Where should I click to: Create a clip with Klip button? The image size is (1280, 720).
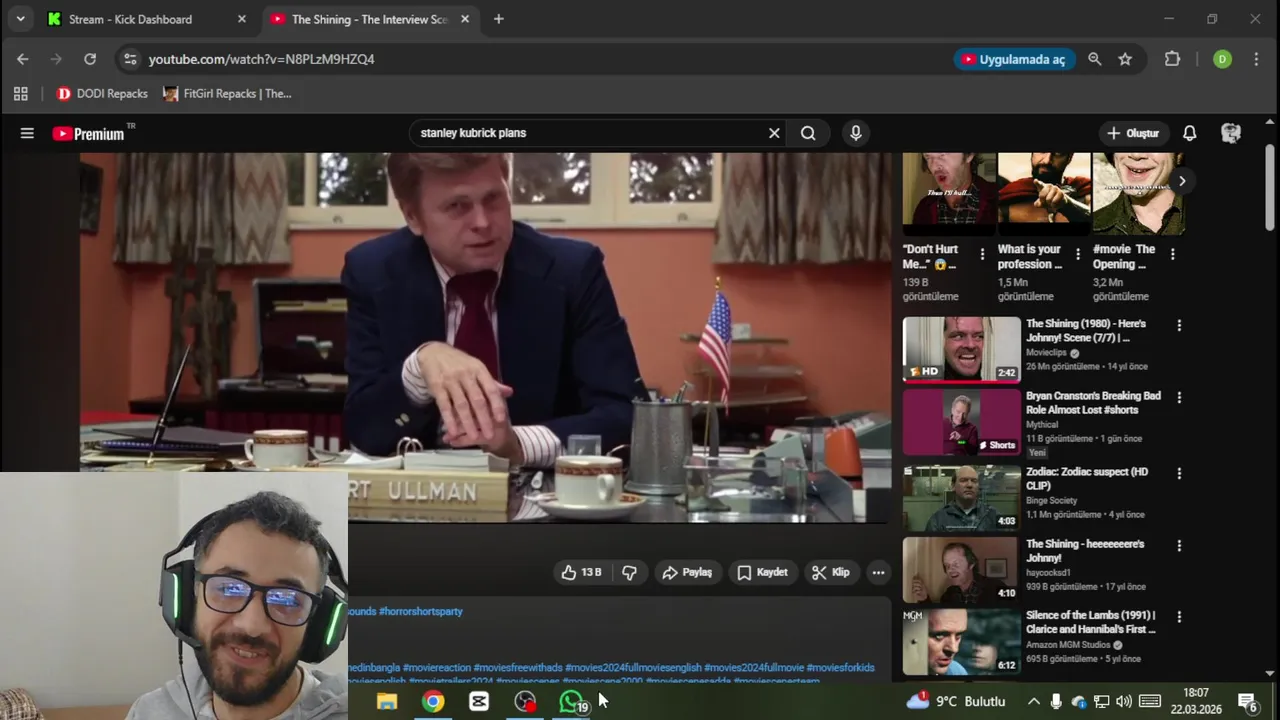click(x=831, y=572)
